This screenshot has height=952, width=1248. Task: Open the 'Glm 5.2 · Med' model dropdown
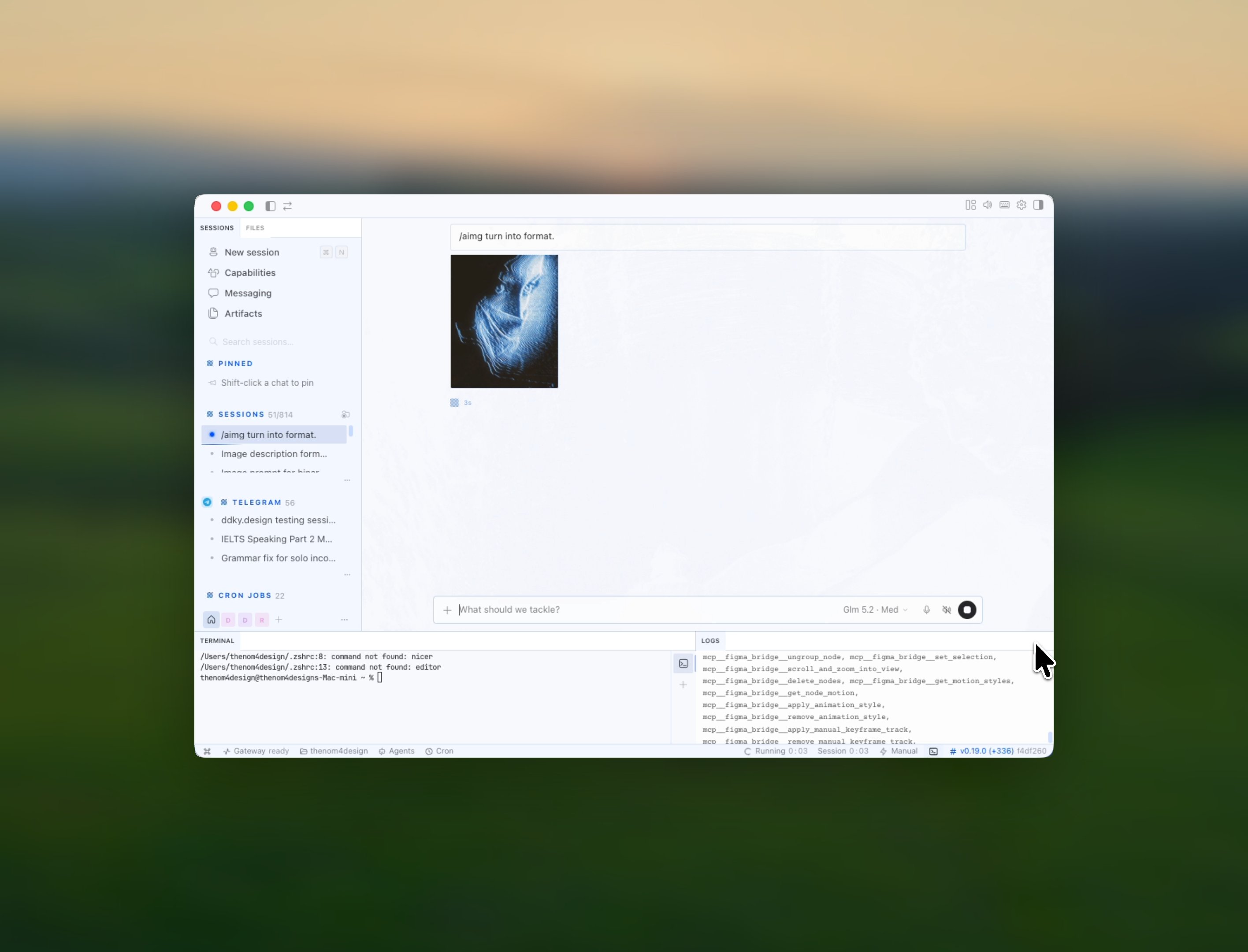(x=875, y=610)
